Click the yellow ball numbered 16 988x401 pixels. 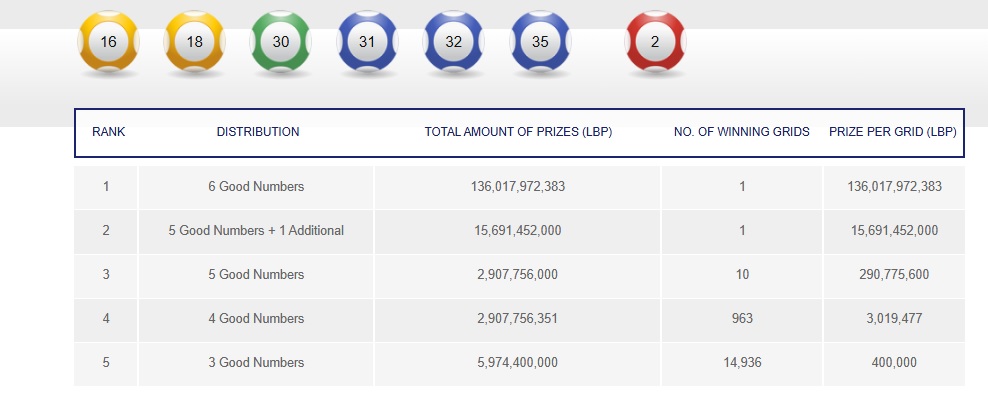[109, 43]
